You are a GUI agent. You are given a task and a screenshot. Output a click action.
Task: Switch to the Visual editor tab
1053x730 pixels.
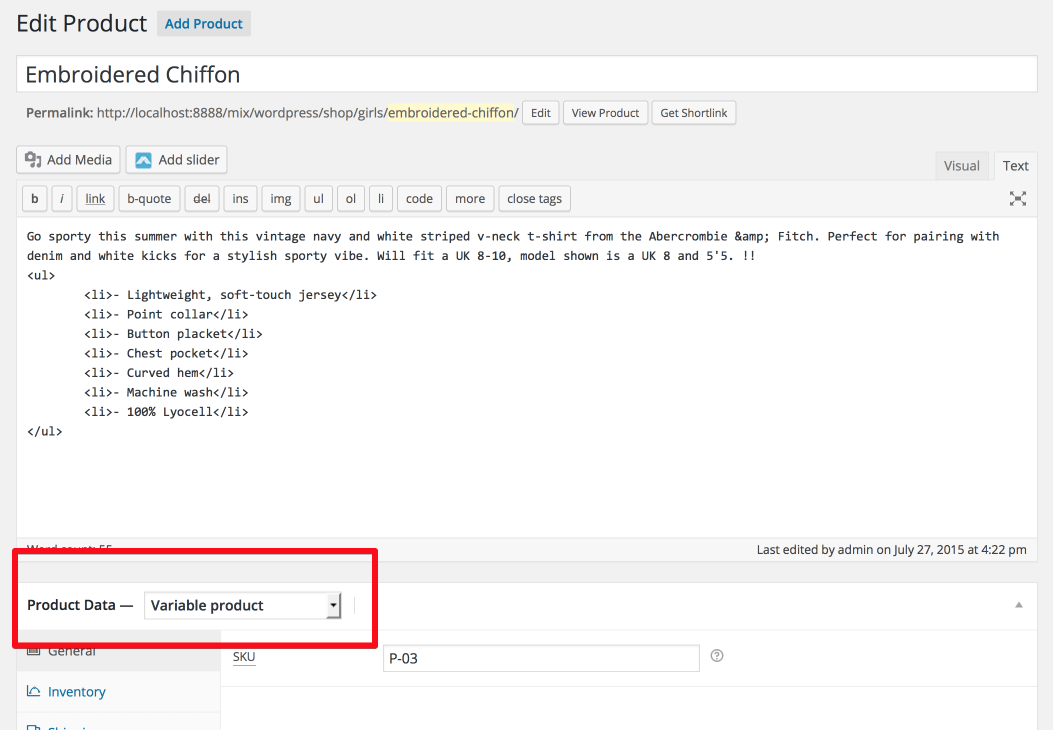[x=961, y=166]
